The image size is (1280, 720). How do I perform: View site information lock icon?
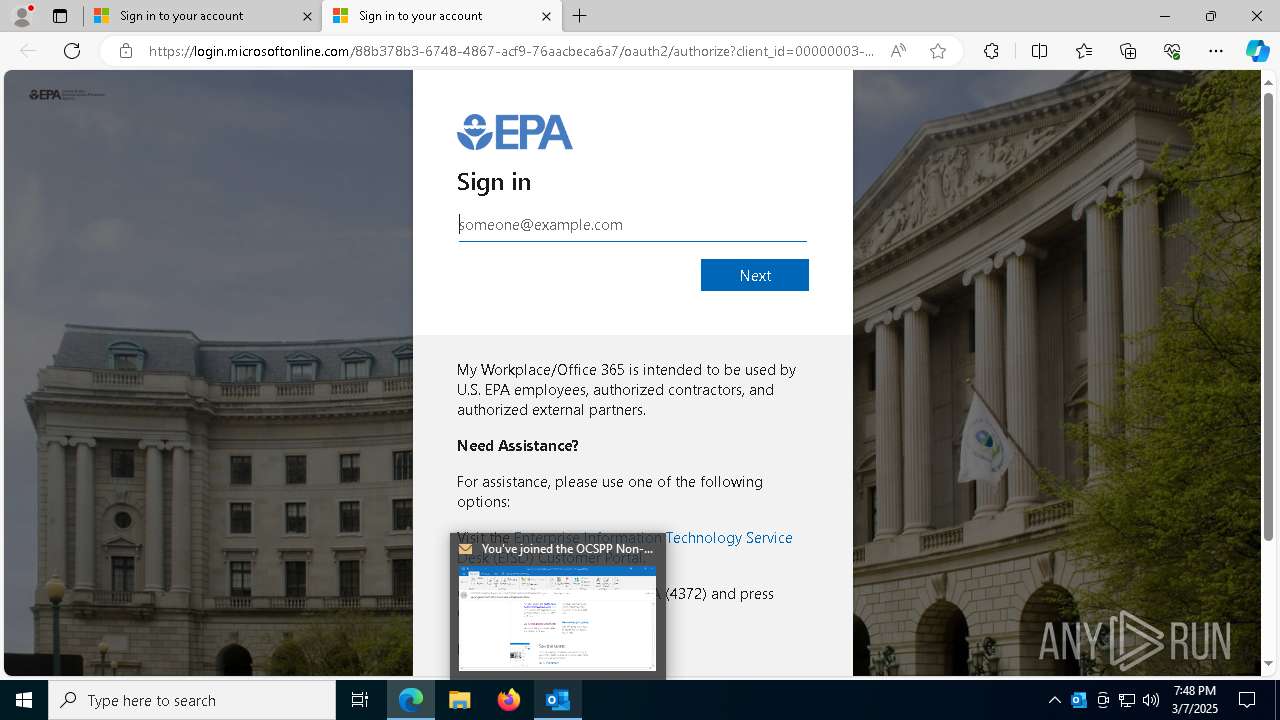click(x=125, y=51)
